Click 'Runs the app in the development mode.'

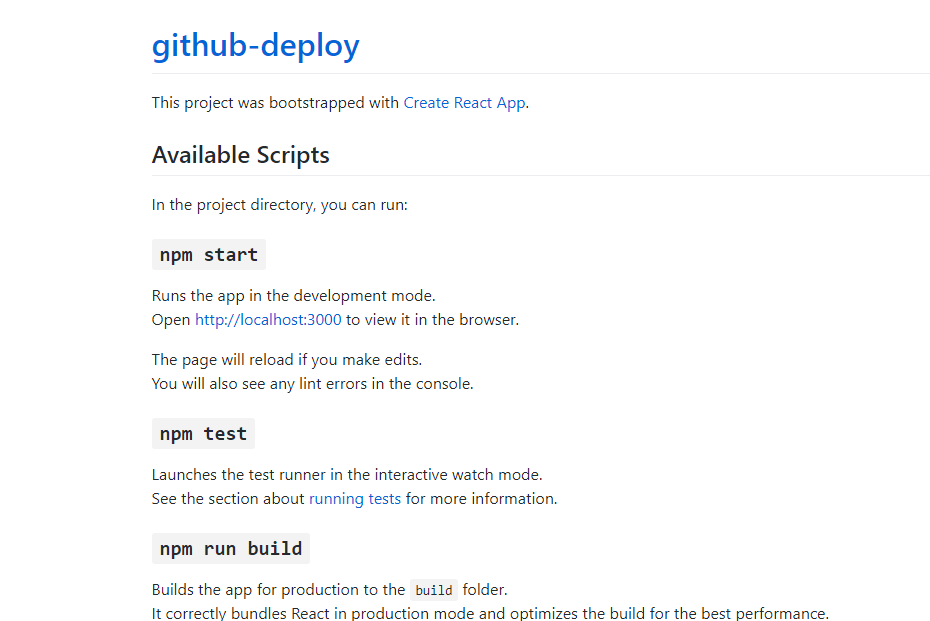(294, 295)
